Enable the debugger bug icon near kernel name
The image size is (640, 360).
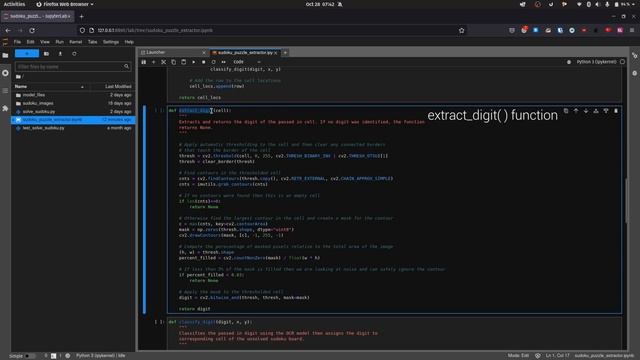[x=569, y=62]
